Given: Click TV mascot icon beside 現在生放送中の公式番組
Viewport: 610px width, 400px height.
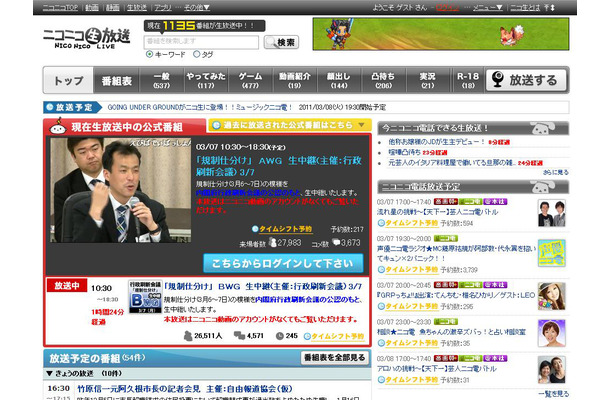Looking at the screenshot, I should pyautogui.click(x=58, y=126).
